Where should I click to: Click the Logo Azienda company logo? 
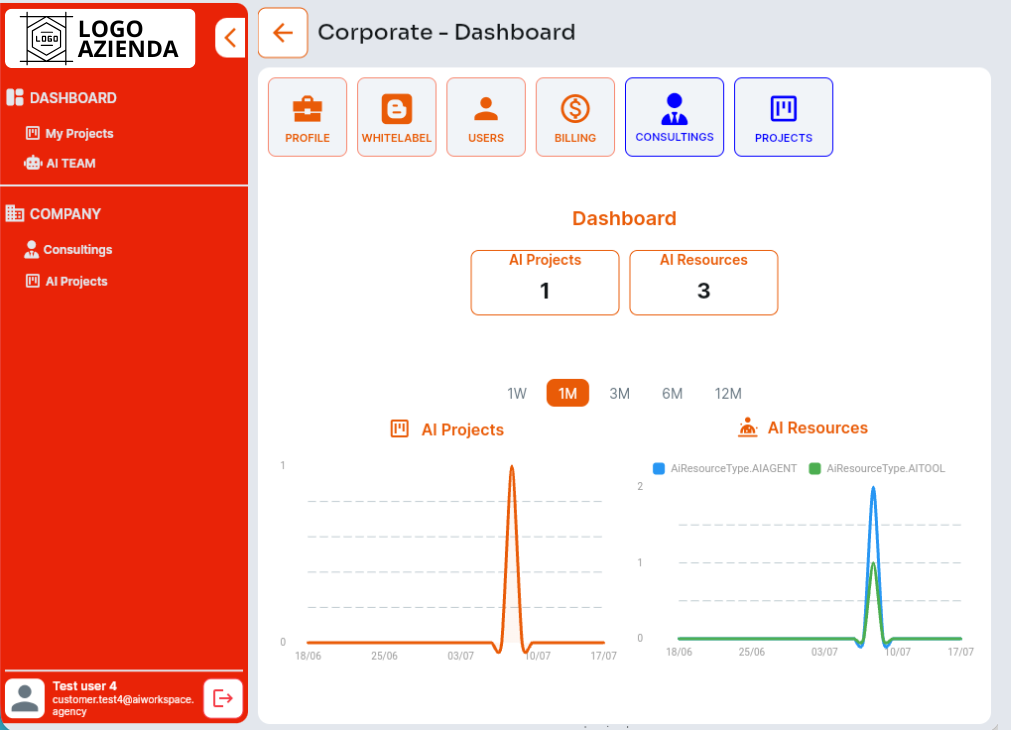pos(100,39)
